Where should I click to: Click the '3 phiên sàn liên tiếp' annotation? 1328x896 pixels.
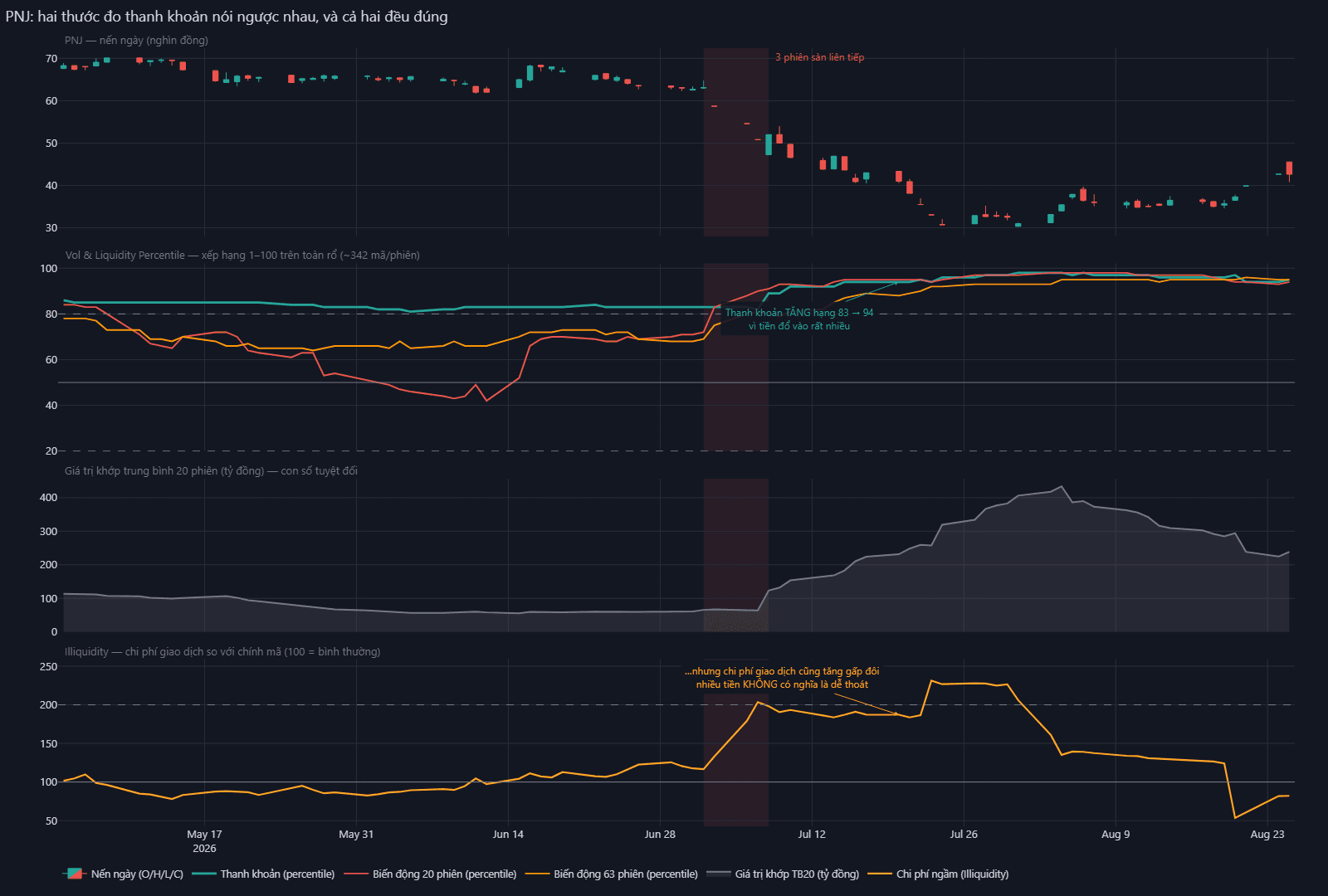coord(820,57)
